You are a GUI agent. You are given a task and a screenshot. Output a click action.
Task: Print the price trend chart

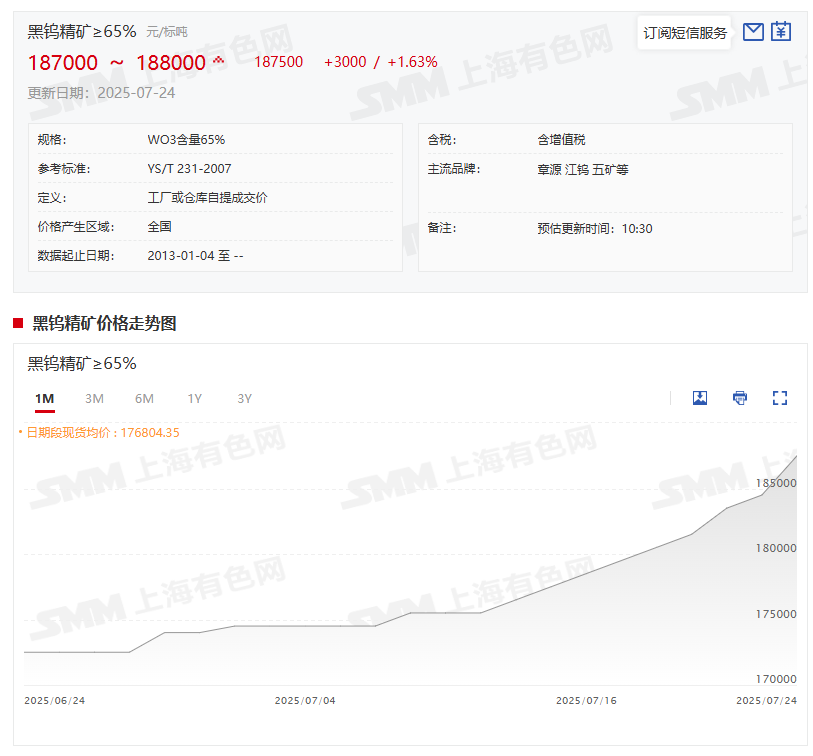pyautogui.click(x=740, y=398)
